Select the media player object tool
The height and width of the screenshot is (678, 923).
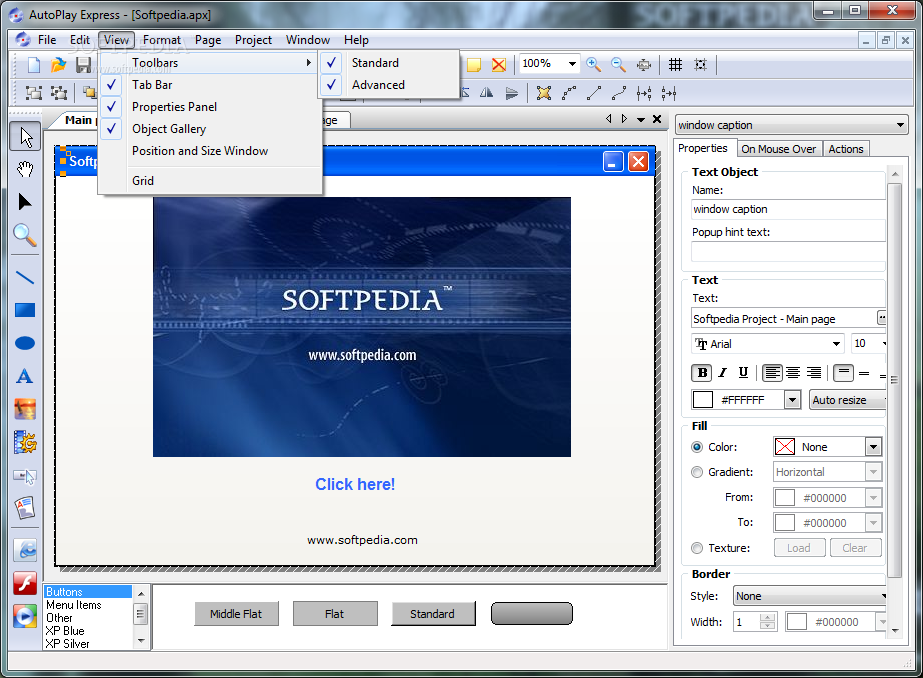[25, 616]
